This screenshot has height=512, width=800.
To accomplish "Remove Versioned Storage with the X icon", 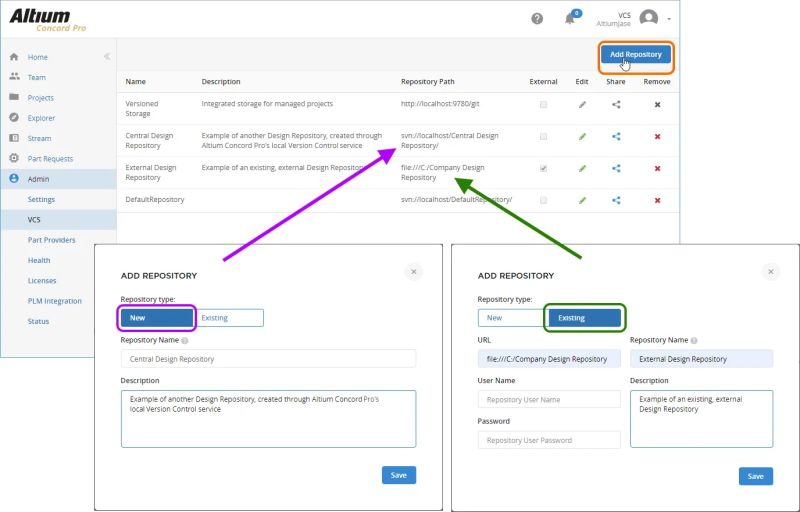I will pyautogui.click(x=657, y=105).
